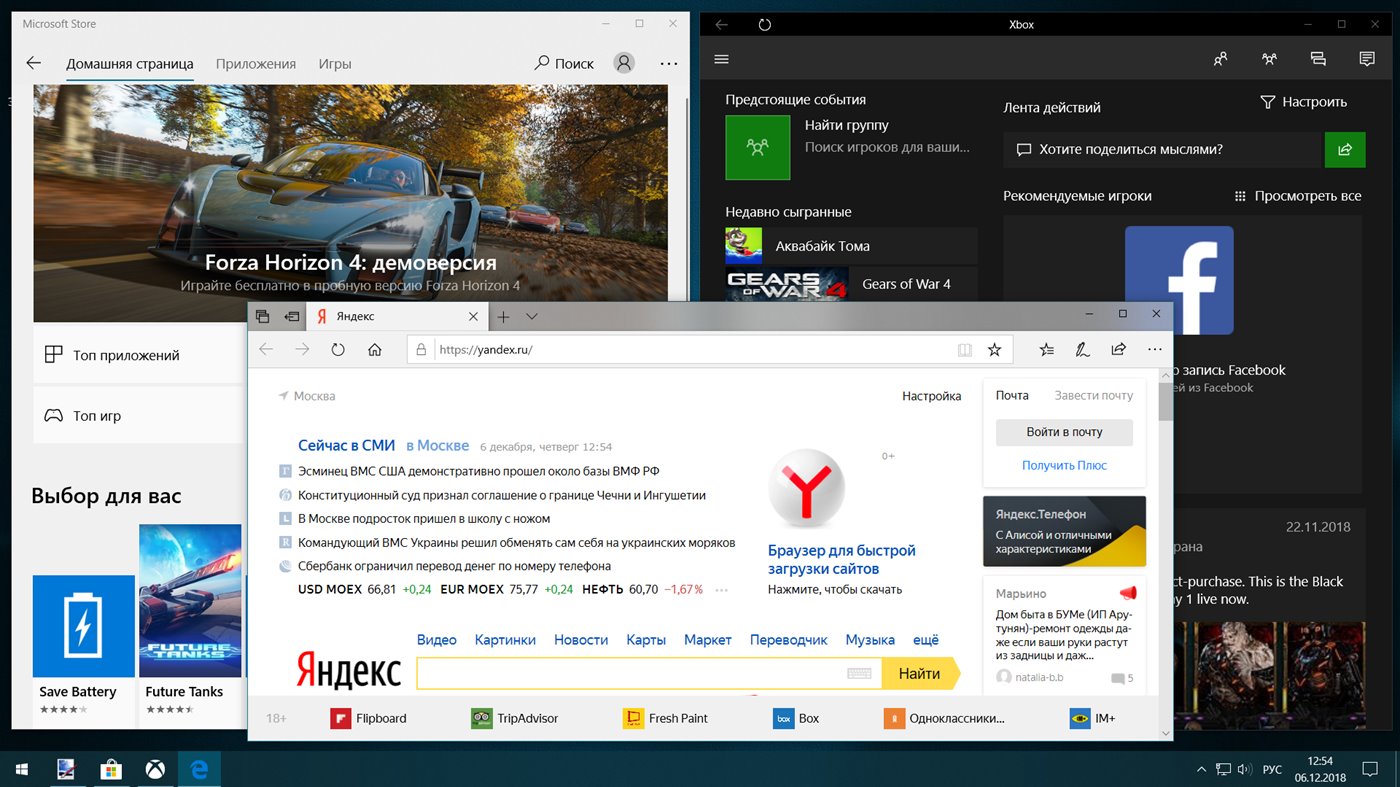Image resolution: width=1400 pixels, height=787 pixels.
Task: Enable reading view in Edge
Action: 964,350
